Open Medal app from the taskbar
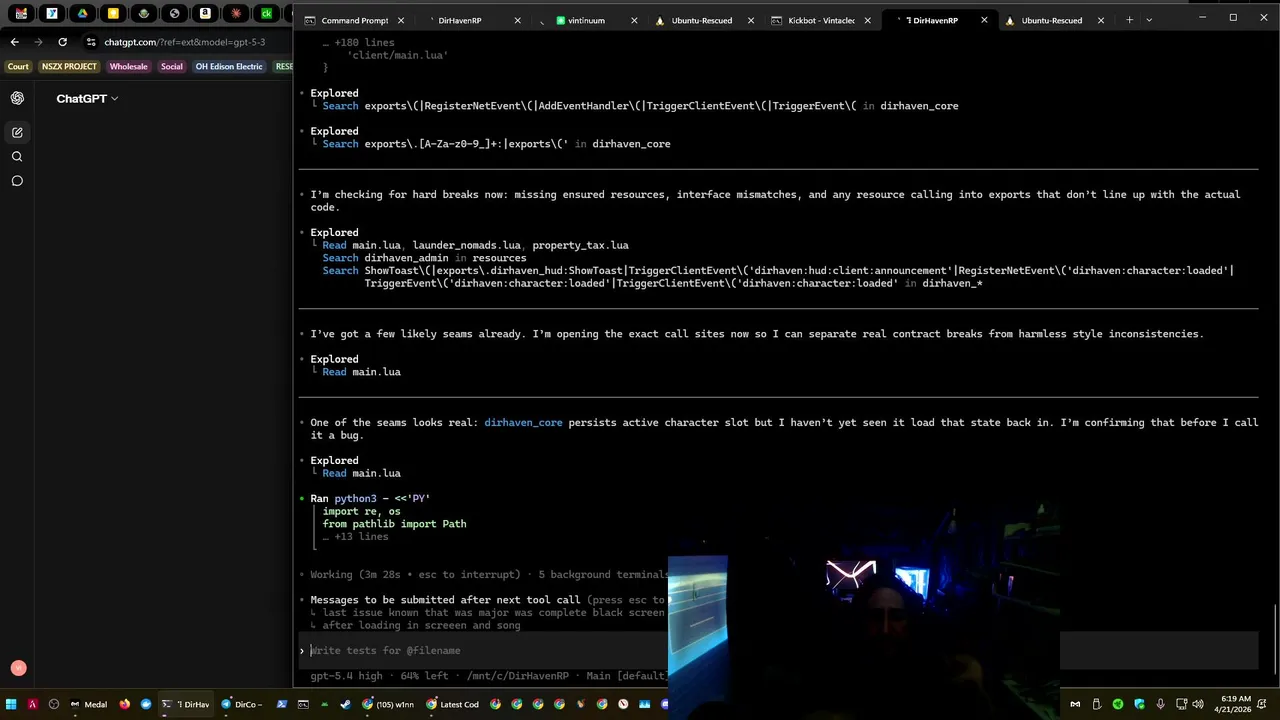This screenshot has height=720, width=1280. click(x=88, y=704)
